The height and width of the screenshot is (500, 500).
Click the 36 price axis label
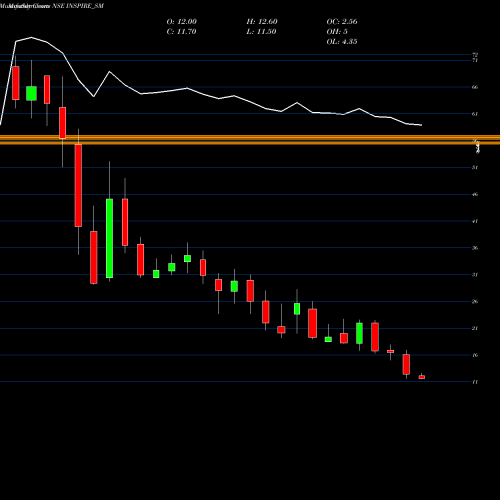tap(475, 248)
